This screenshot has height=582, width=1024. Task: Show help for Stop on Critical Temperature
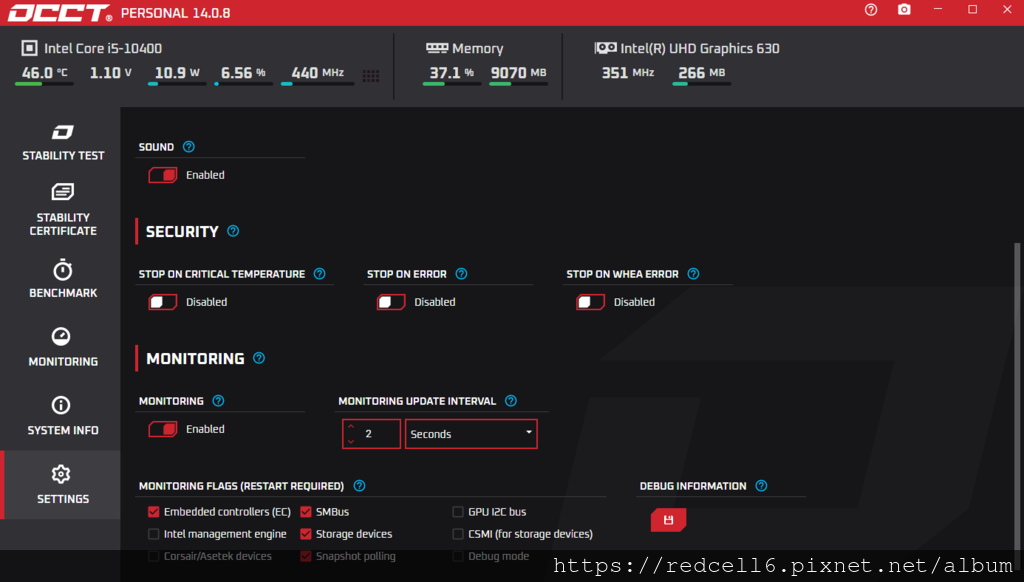coord(319,274)
